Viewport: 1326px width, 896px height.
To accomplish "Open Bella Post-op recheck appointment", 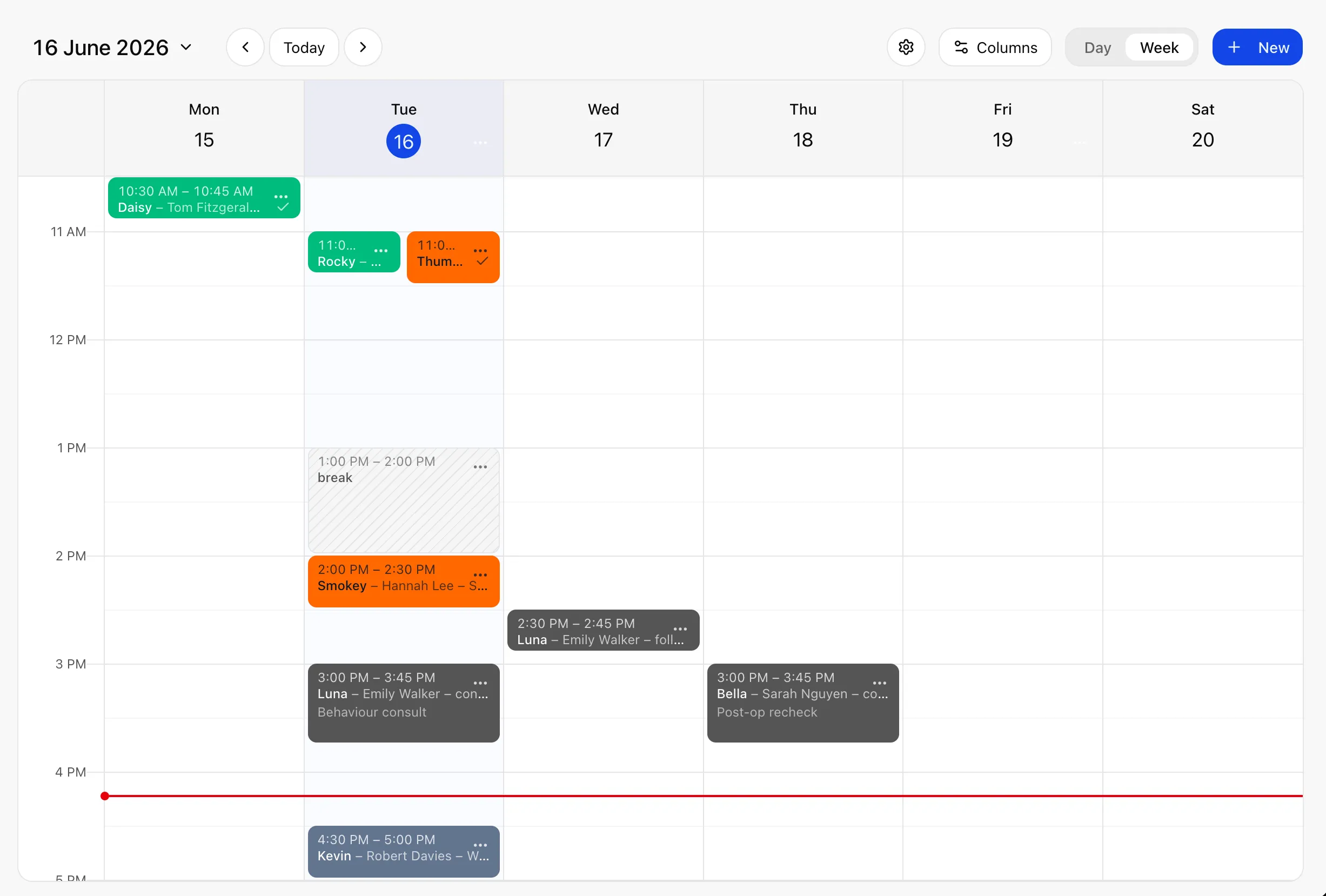I will (x=803, y=703).
